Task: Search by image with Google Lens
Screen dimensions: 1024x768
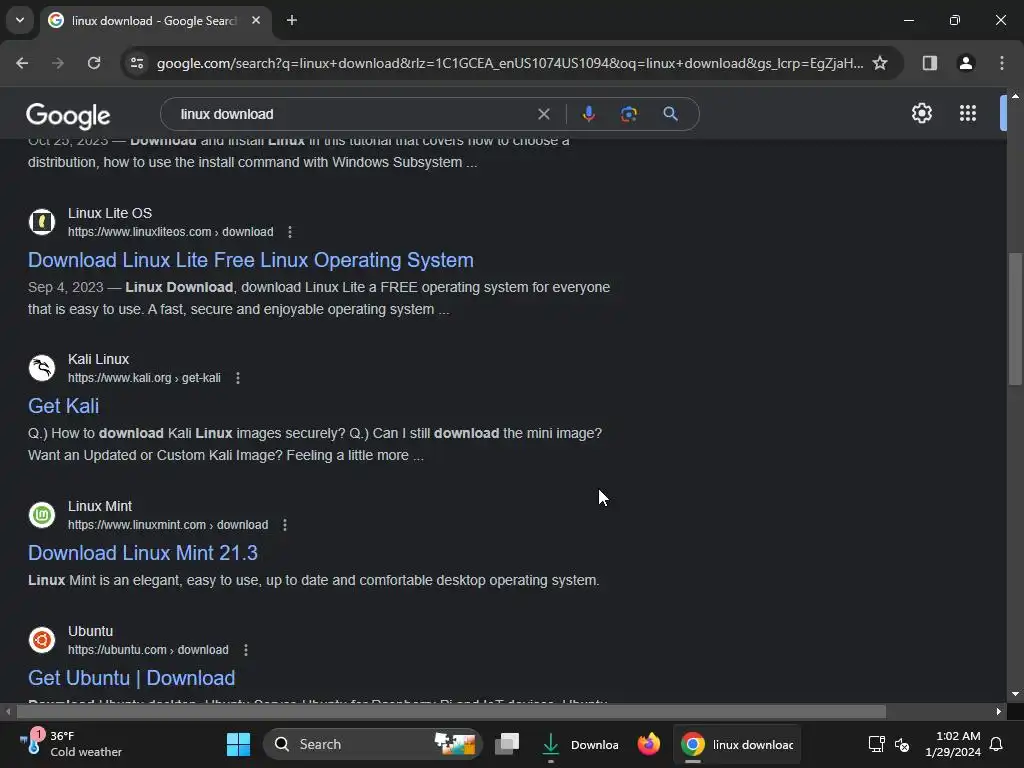Action: [629, 114]
